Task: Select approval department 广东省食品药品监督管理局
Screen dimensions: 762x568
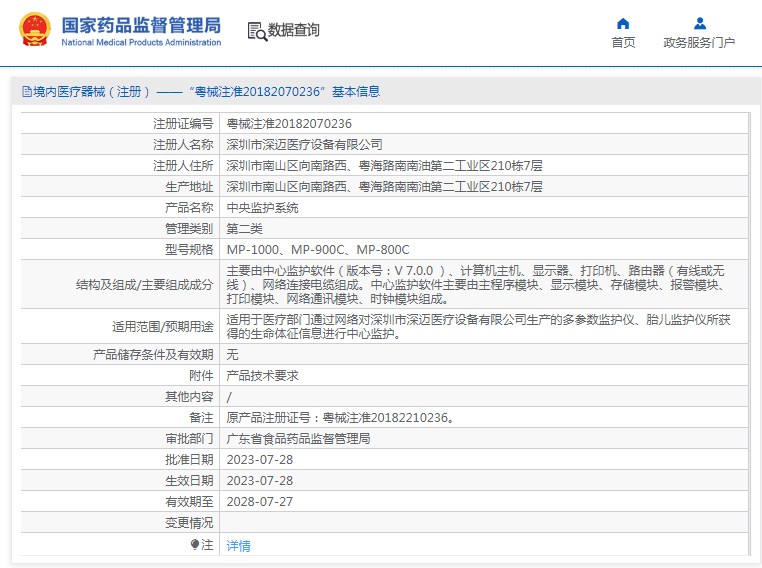Action: click(x=298, y=439)
